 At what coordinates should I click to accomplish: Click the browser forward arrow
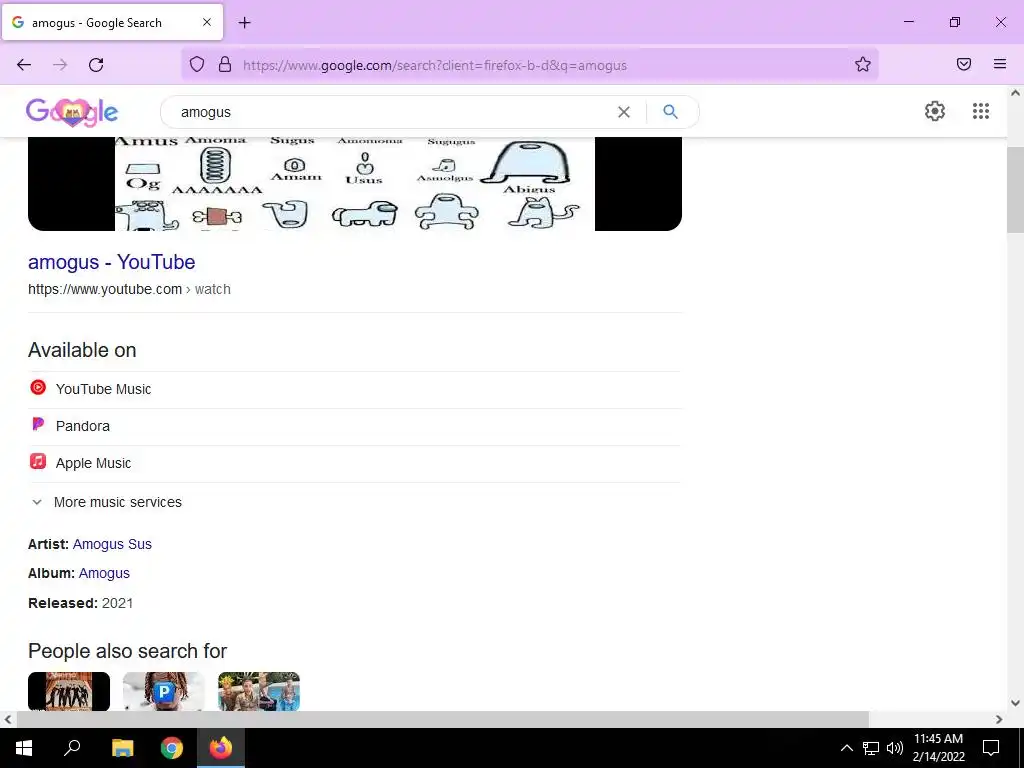(60, 65)
